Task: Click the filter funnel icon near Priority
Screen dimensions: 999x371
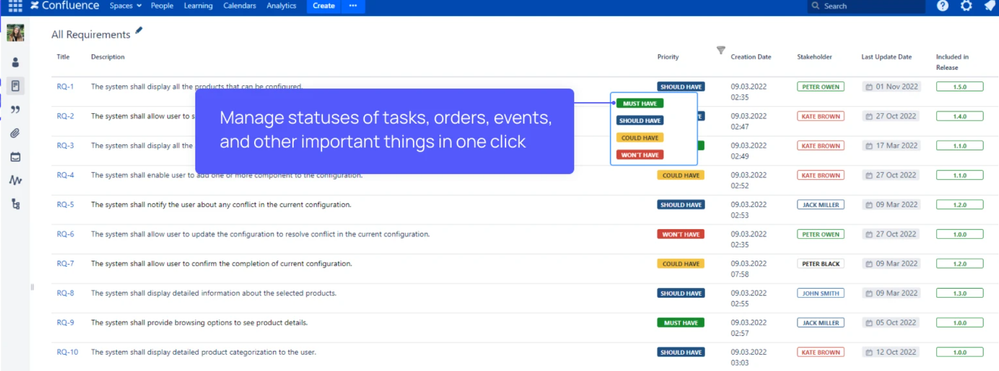Action: tap(721, 50)
